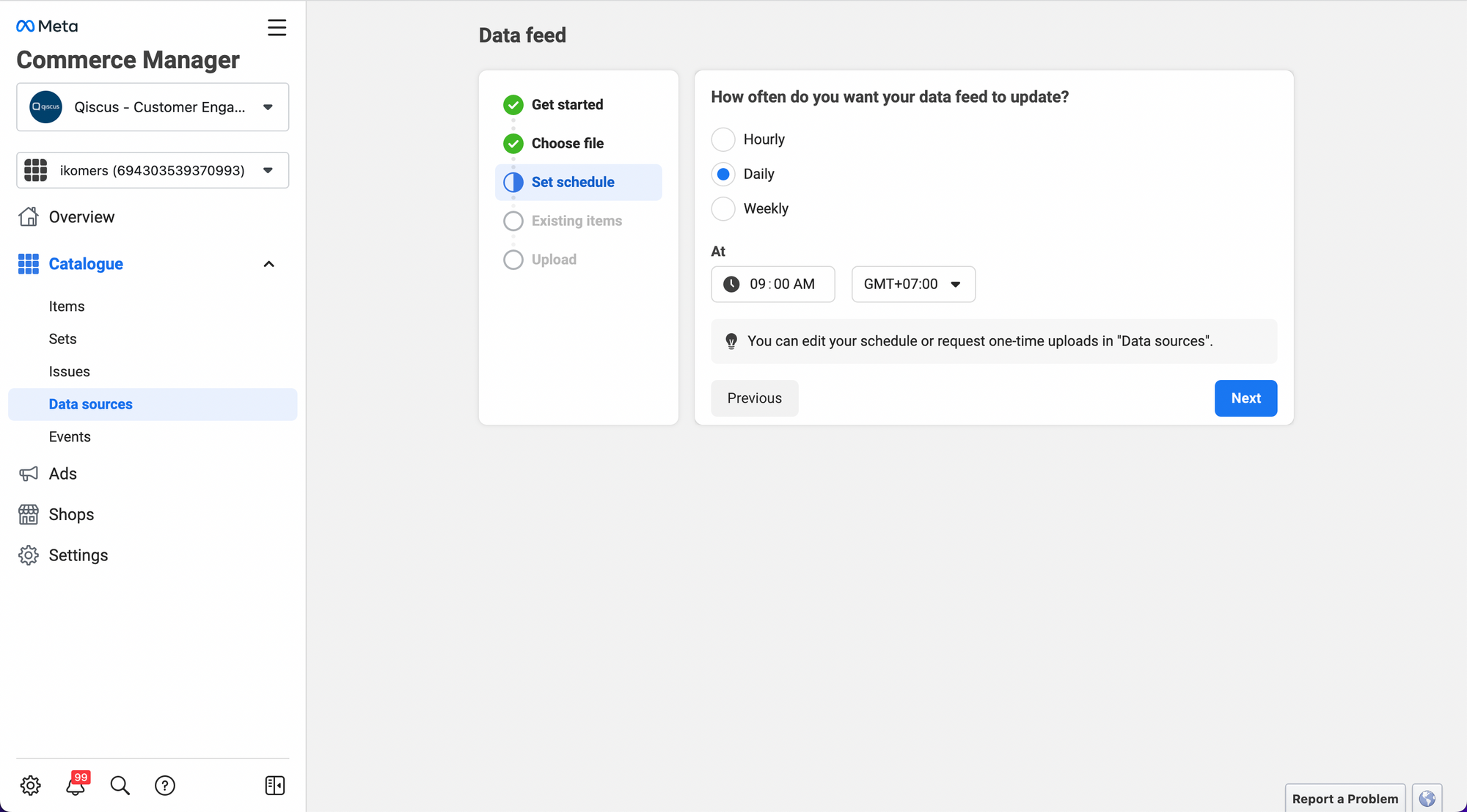
Task: Click the notifications bell icon
Action: pos(76,786)
